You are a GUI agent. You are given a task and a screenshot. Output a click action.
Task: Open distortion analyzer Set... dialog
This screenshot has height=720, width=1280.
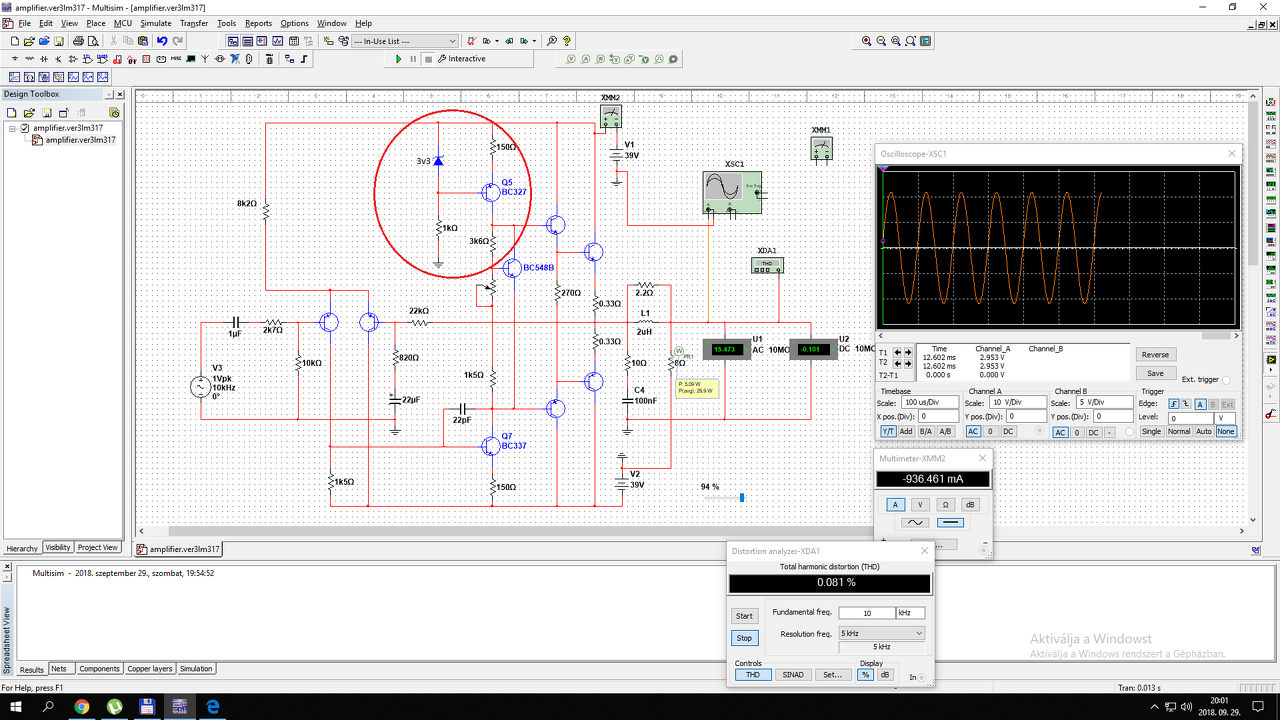pos(832,675)
